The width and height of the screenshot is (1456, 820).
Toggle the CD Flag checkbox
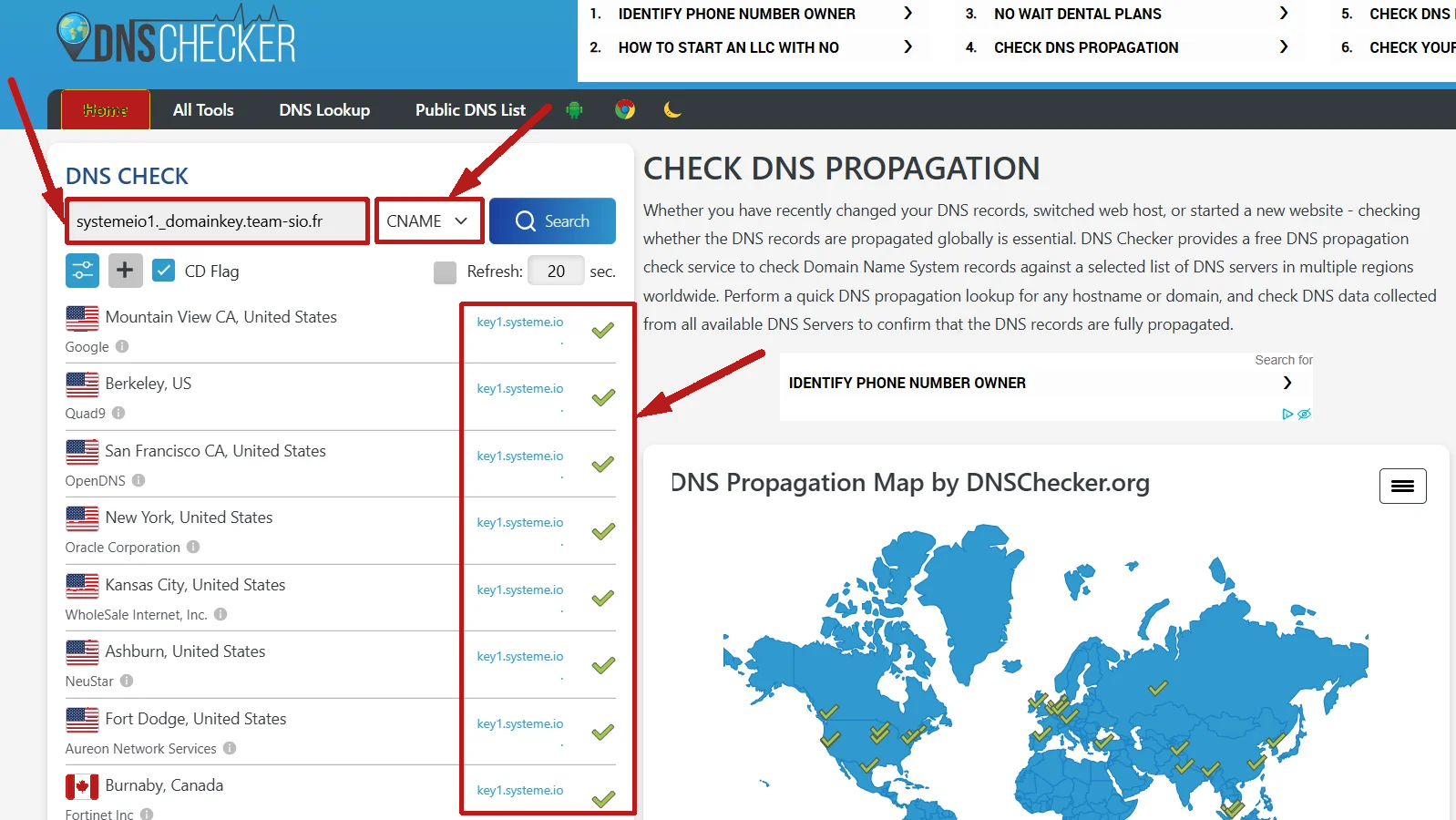[x=163, y=271]
